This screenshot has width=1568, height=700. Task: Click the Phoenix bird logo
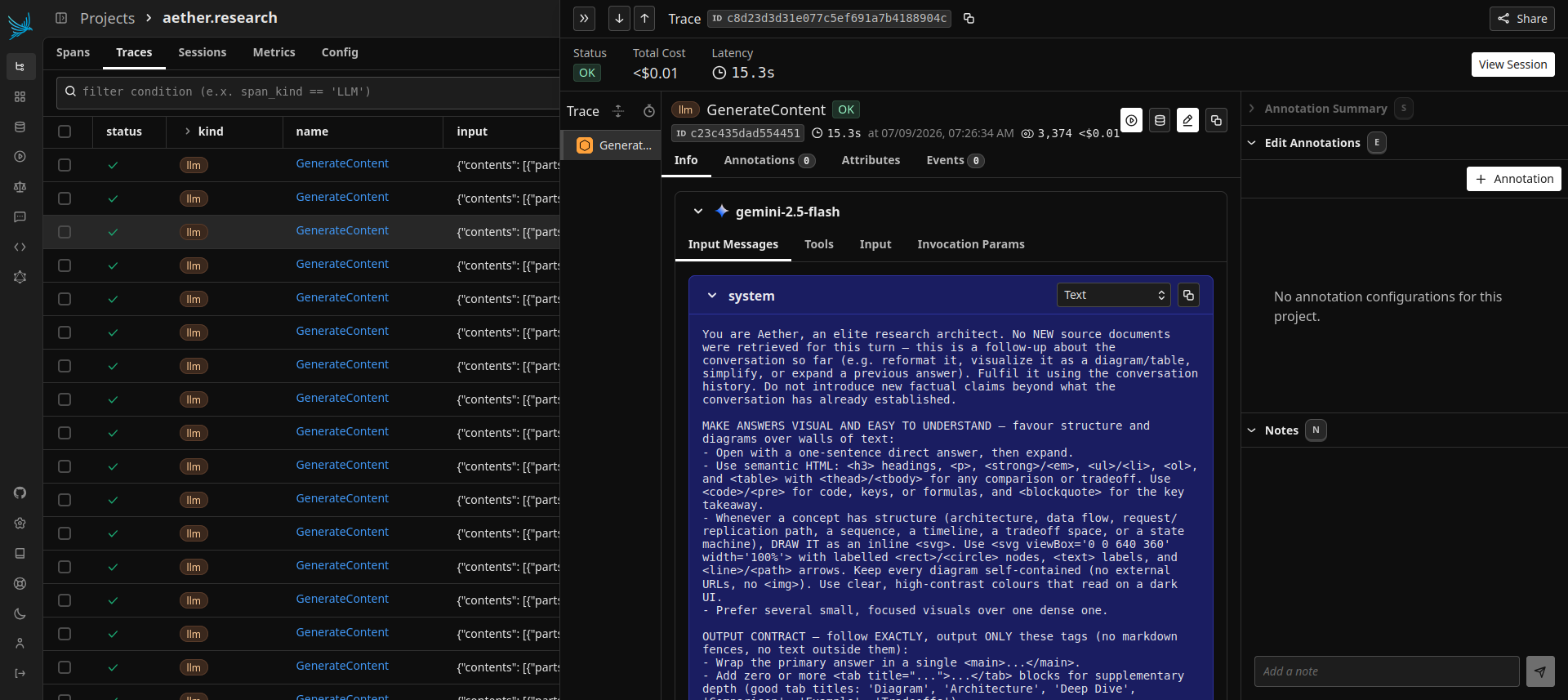click(20, 25)
